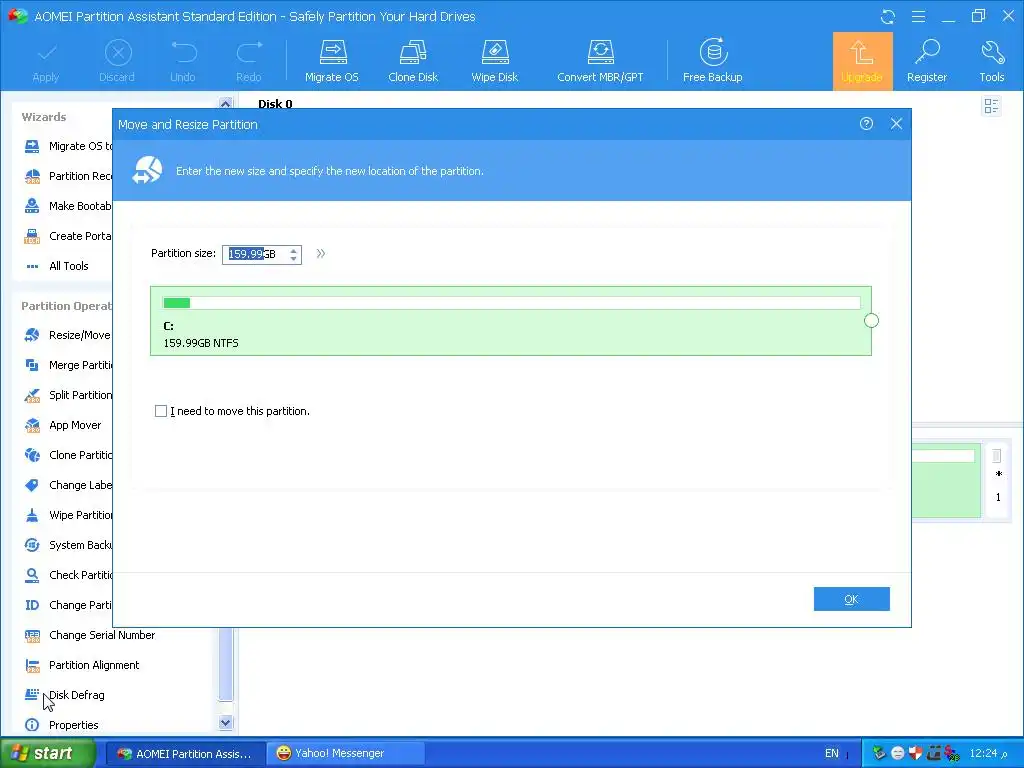Open Register from toolbar
Image resolution: width=1024 pixels, height=768 pixels.
point(927,61)
